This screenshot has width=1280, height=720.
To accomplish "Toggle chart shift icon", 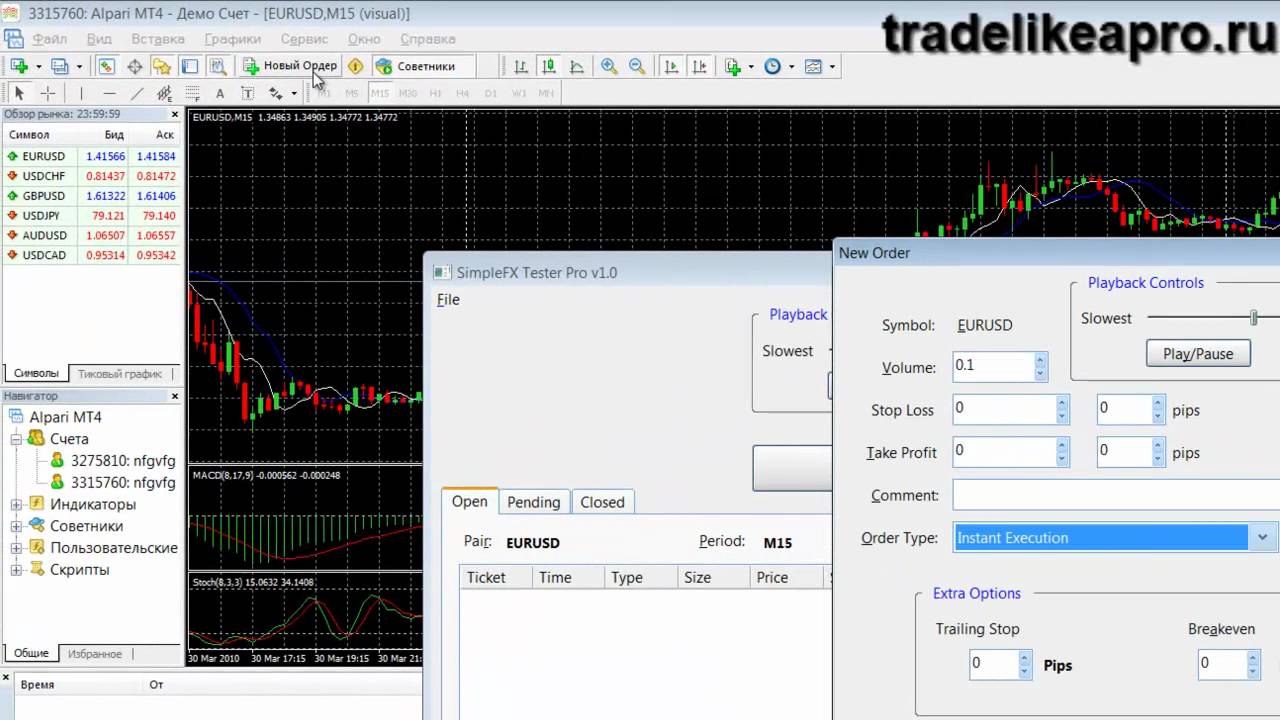I will 699,66.
